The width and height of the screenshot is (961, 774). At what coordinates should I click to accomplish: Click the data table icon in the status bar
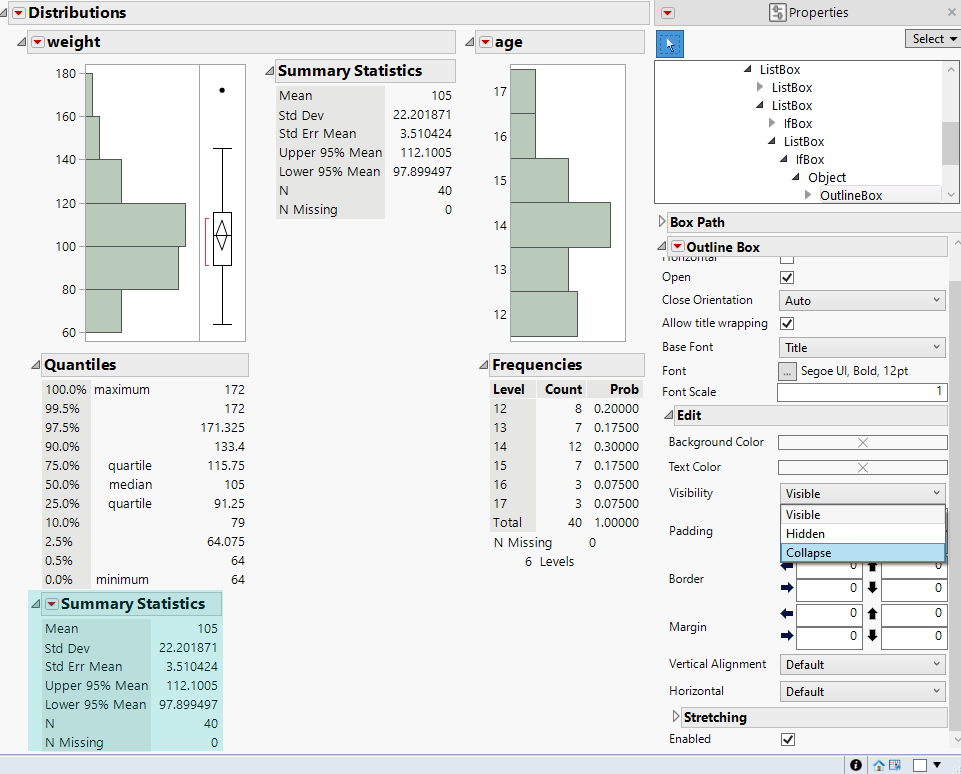(x=893, y=765)
